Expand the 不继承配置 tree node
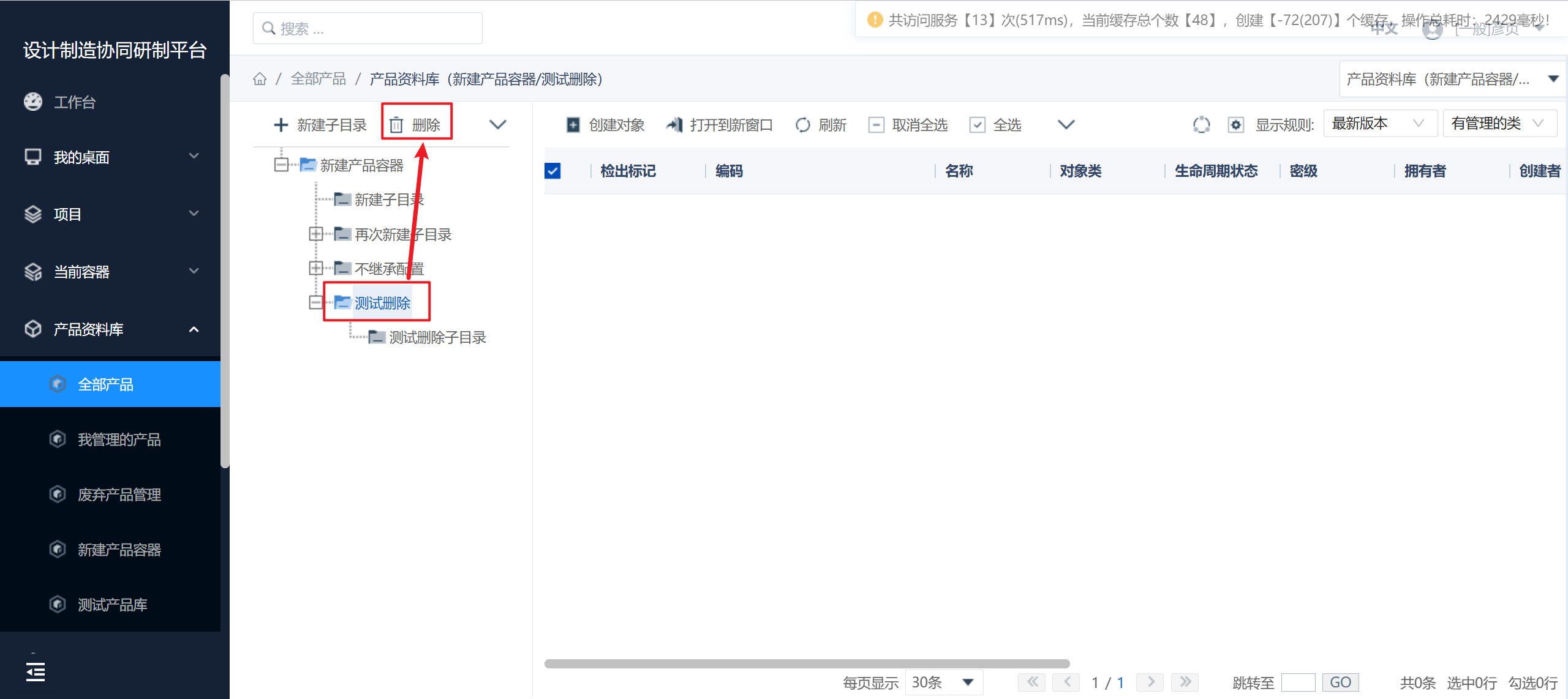1568x699 pixels. tap(316, 268)
